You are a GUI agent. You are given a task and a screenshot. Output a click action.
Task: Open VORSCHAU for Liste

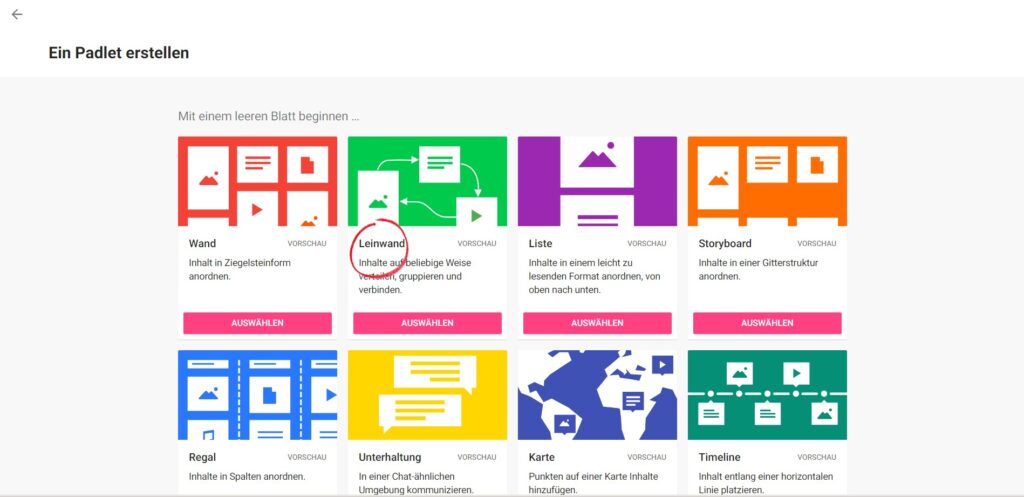point(647,244)
